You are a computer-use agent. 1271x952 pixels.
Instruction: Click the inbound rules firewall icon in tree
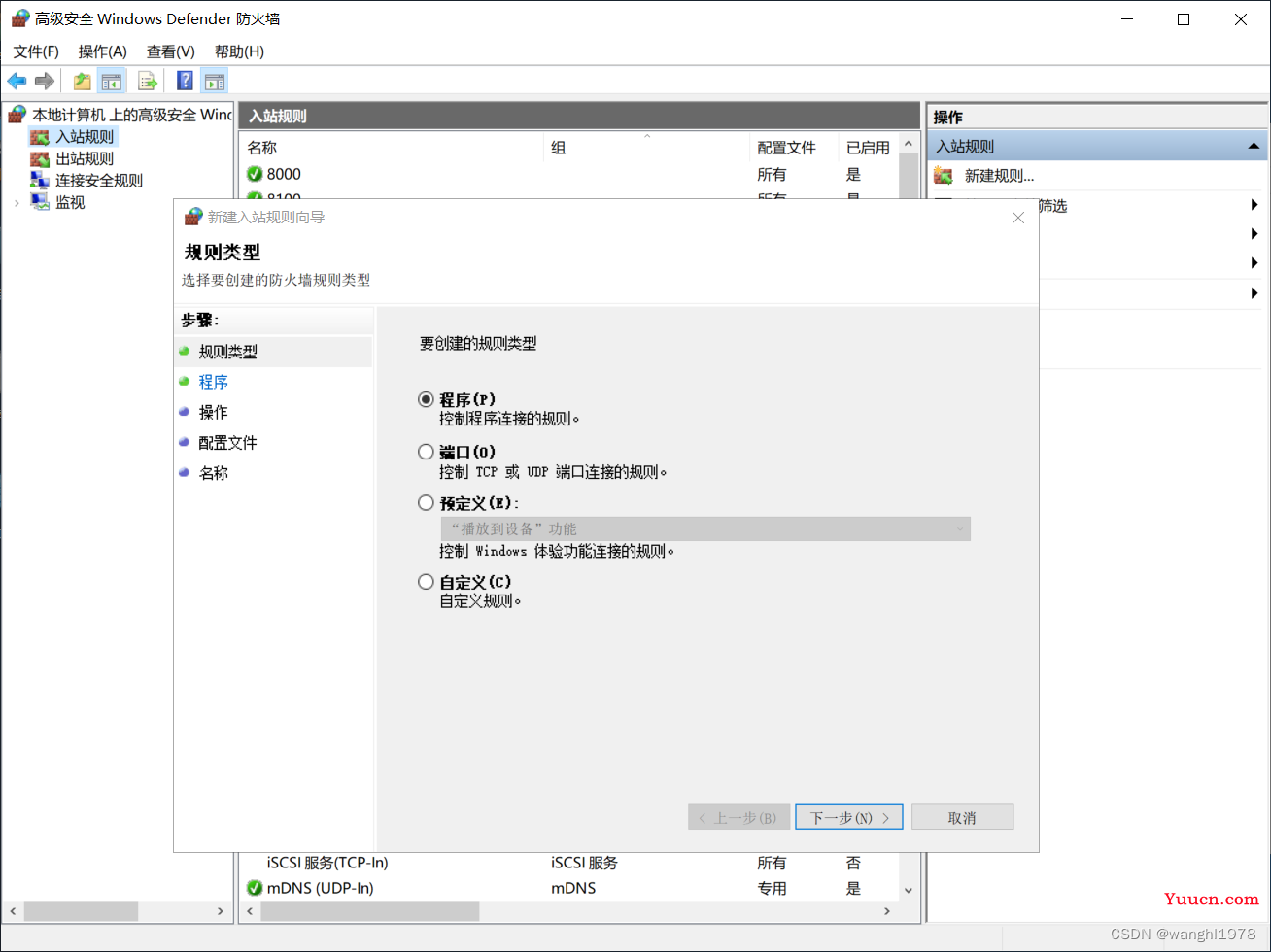point(40,137)
